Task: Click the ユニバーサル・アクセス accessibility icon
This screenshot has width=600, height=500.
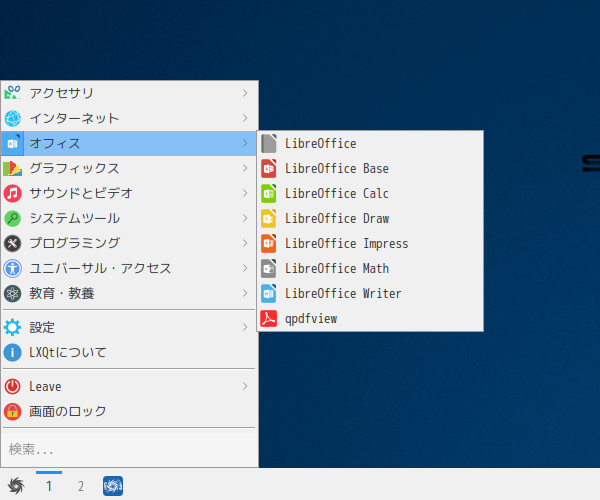Action: pos(12,269)
